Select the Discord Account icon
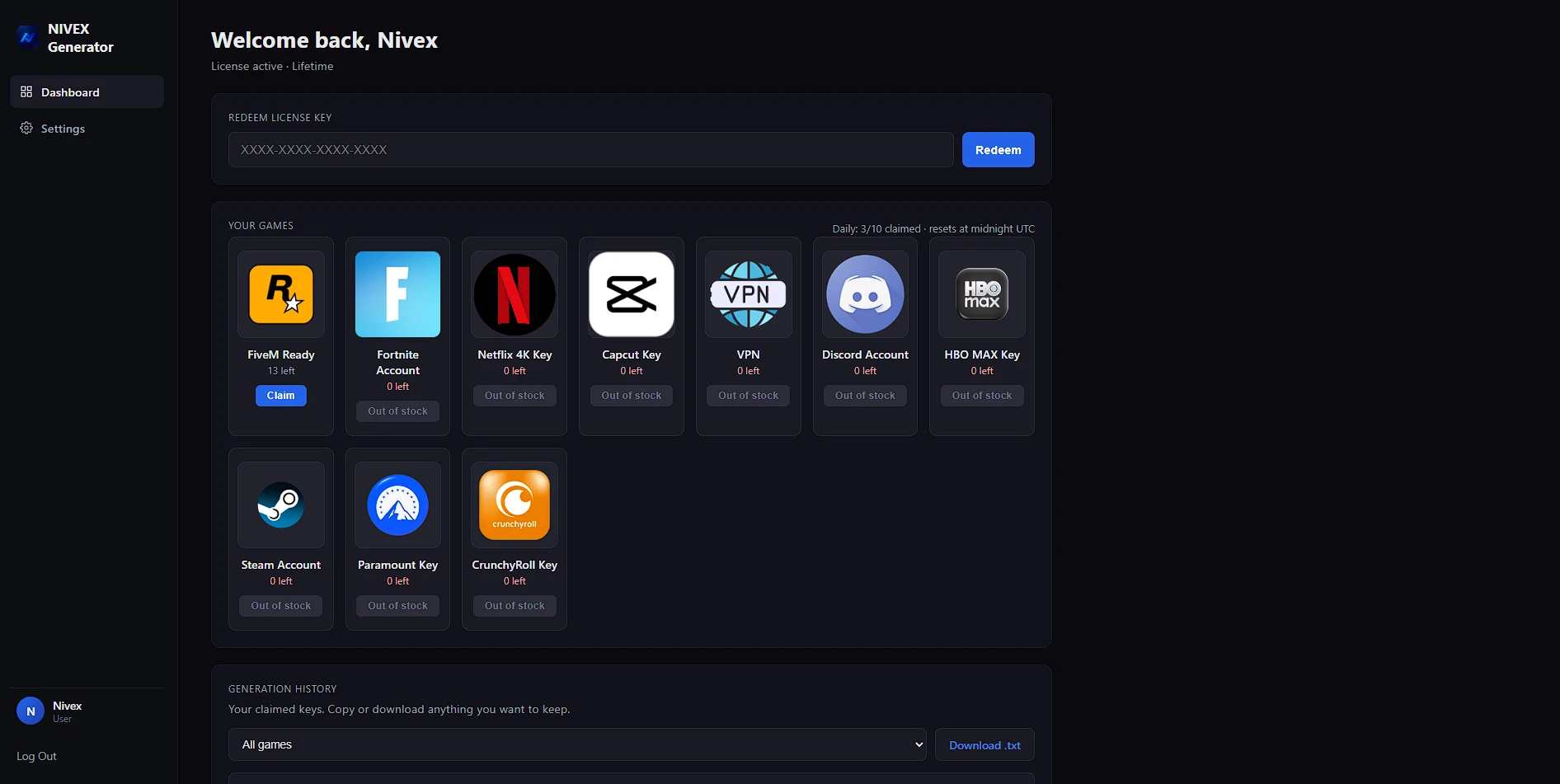The height and width of the screenshot is (784, 1560). [865, 294]
